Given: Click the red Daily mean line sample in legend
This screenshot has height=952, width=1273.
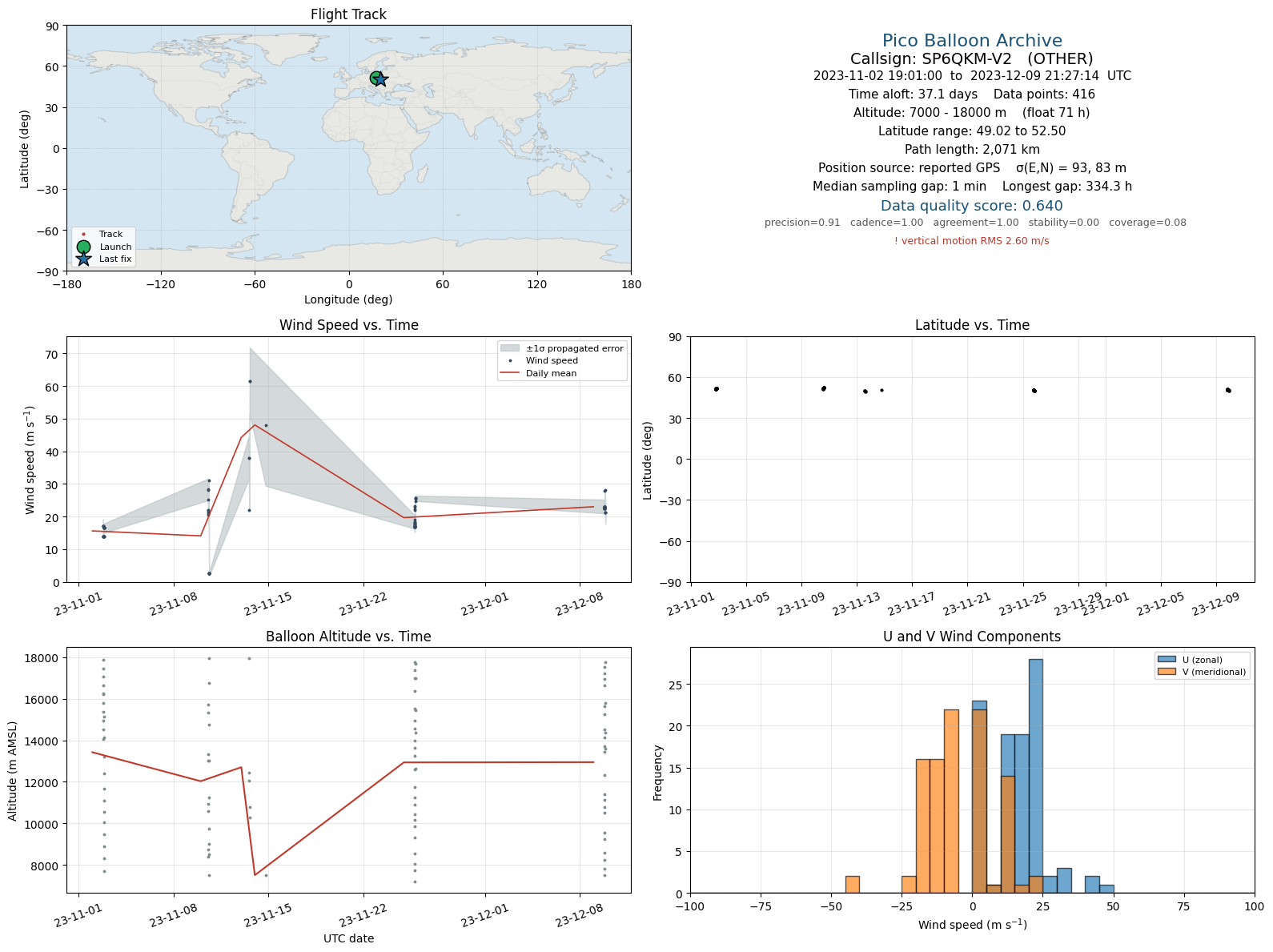Looking at the screenshot, I should 510,373.
